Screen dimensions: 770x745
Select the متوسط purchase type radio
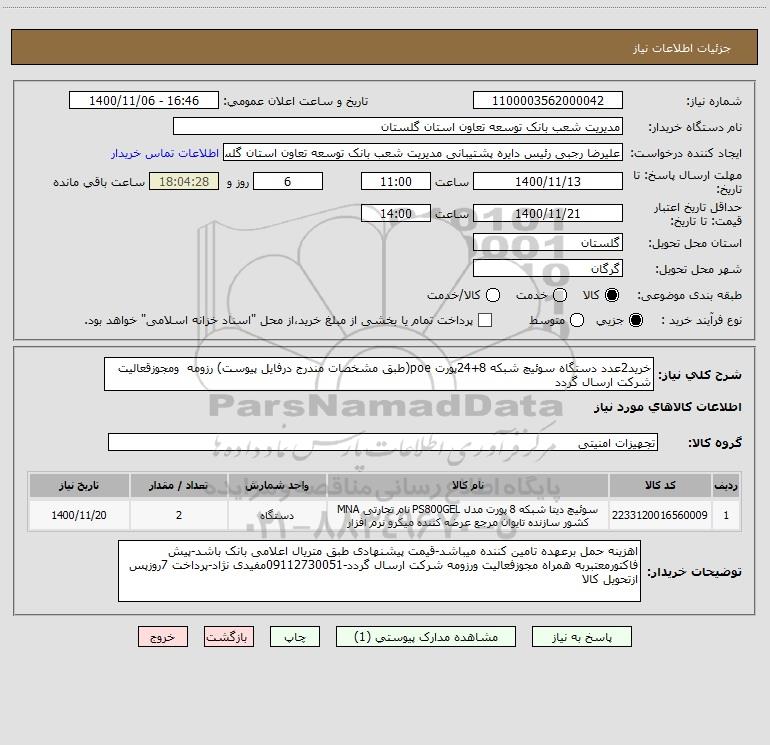tap(577, 320)
